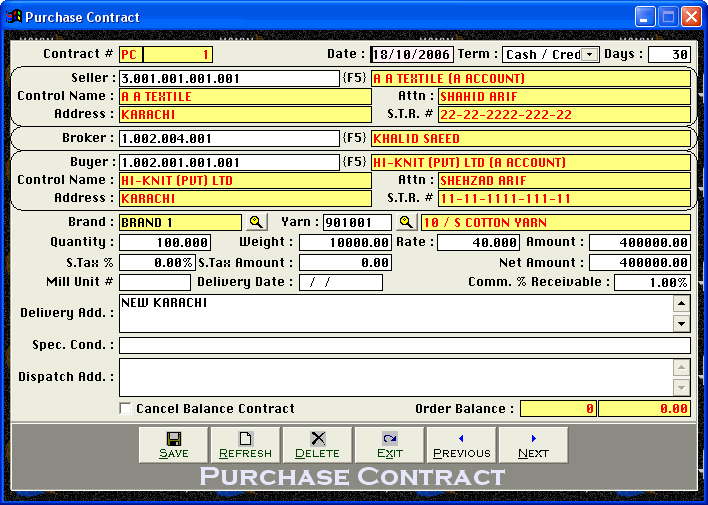Click the Seller account code field

(229, 79)
